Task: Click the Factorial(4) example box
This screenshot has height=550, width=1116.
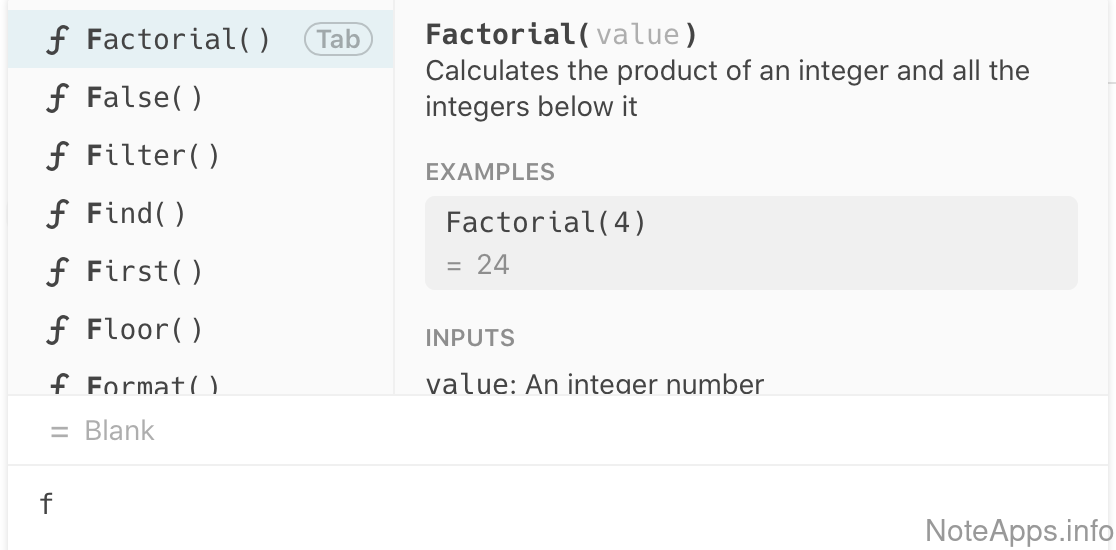Action: (x=750, y=243)
